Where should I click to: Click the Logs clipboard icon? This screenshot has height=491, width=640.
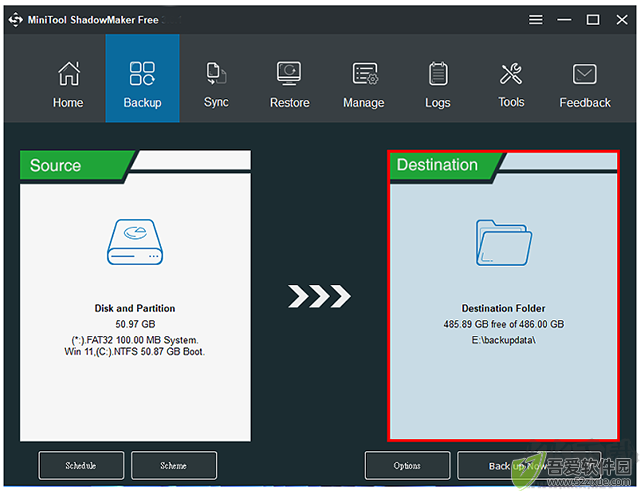coord(438,73)
